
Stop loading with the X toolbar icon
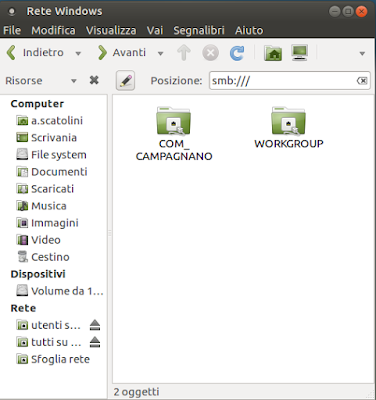(210, 53)
